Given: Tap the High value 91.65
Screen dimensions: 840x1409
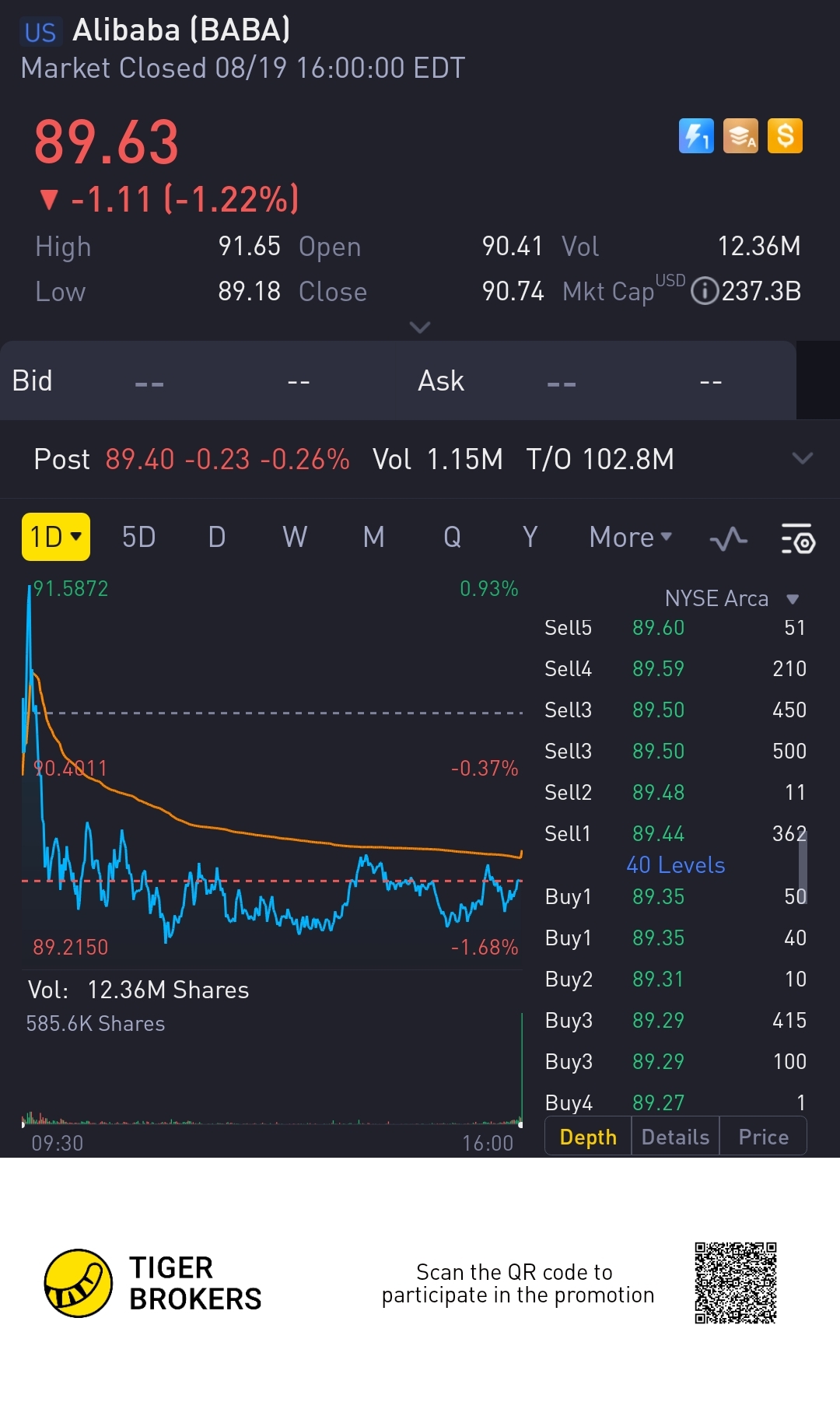Looking at the screenshot, I should tap(249, 246).
